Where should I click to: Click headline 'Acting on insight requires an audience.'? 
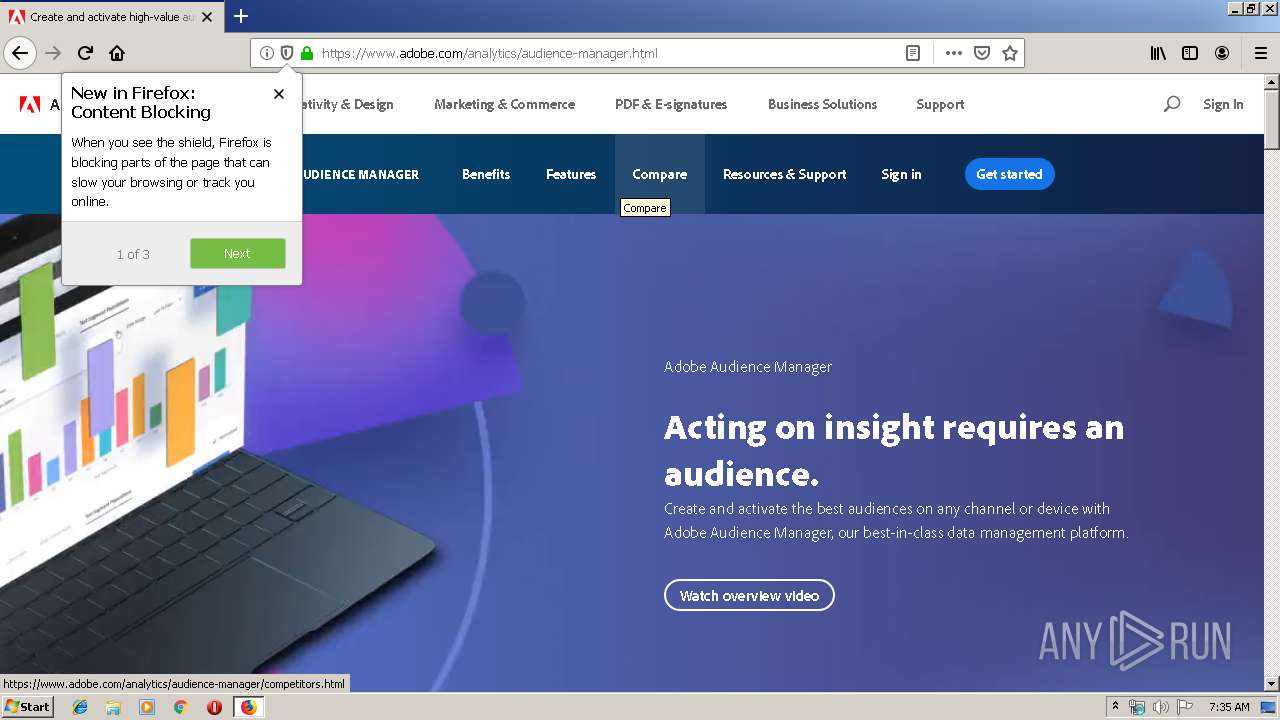pyautogui.click(x=894, y=450)
